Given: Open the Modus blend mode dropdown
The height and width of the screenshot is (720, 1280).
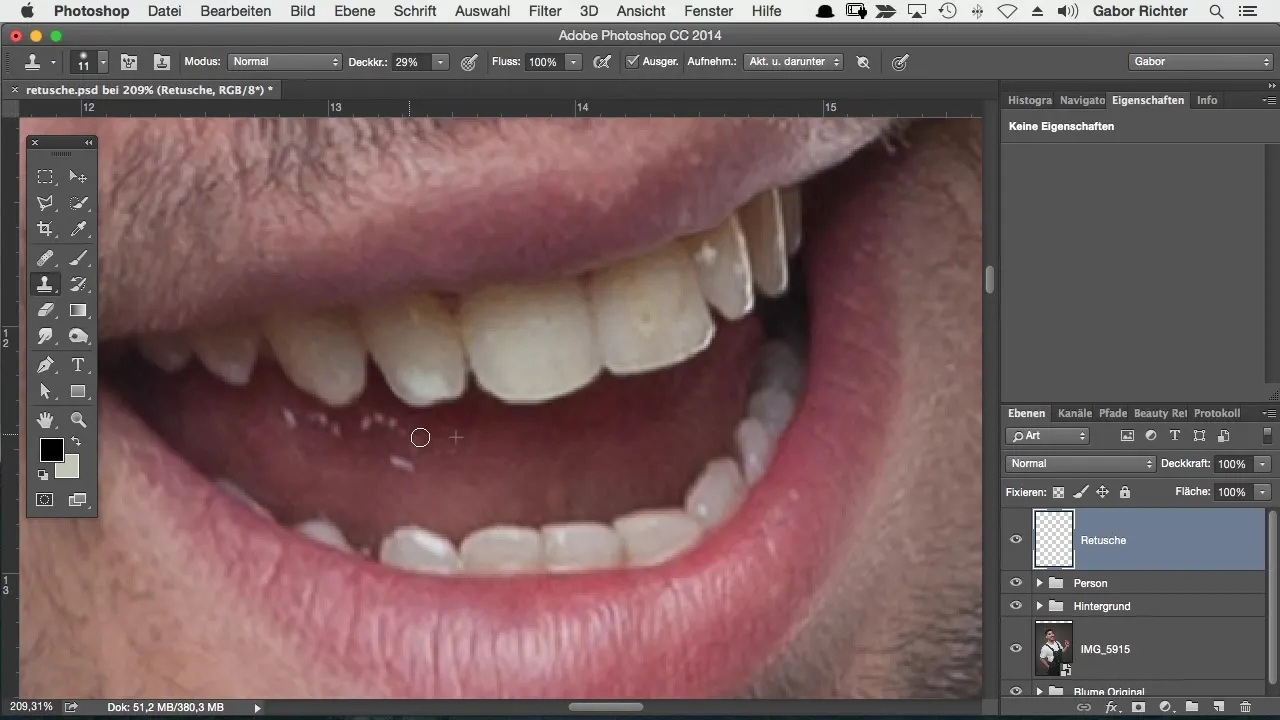Looking at the screenshot, I should tap(285, 62).
